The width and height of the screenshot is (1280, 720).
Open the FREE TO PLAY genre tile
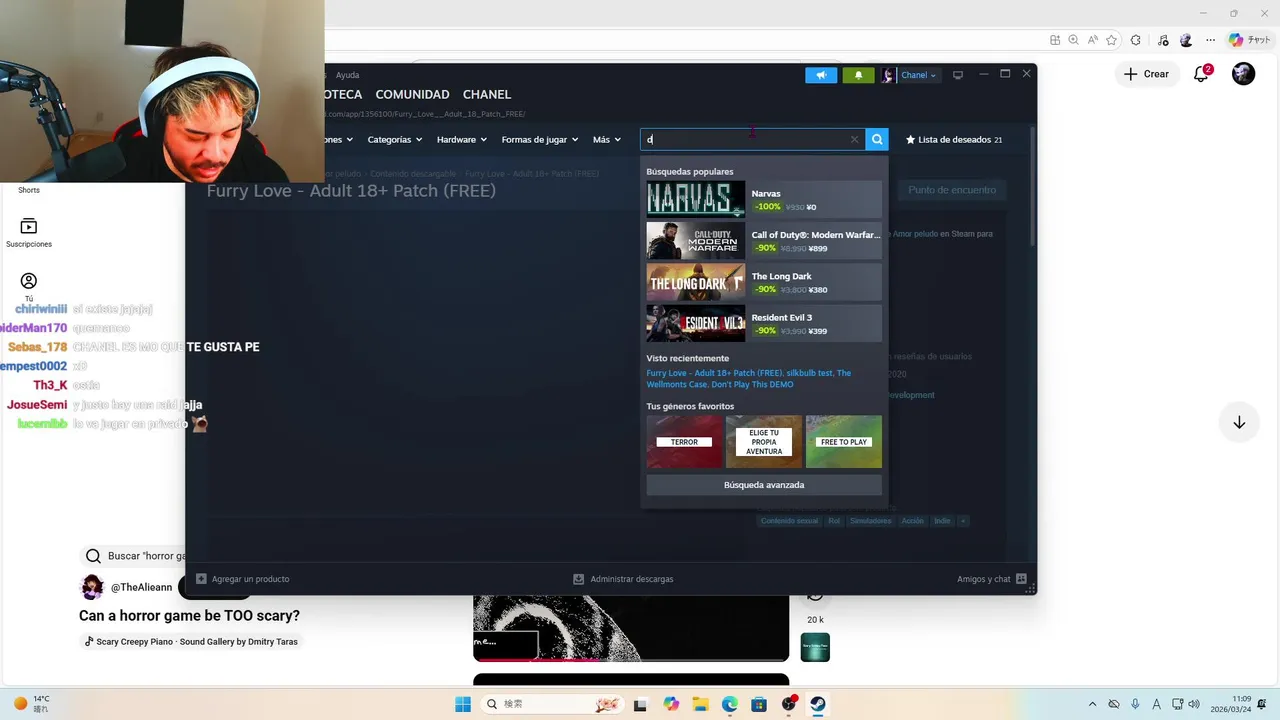tap(844, 442)
